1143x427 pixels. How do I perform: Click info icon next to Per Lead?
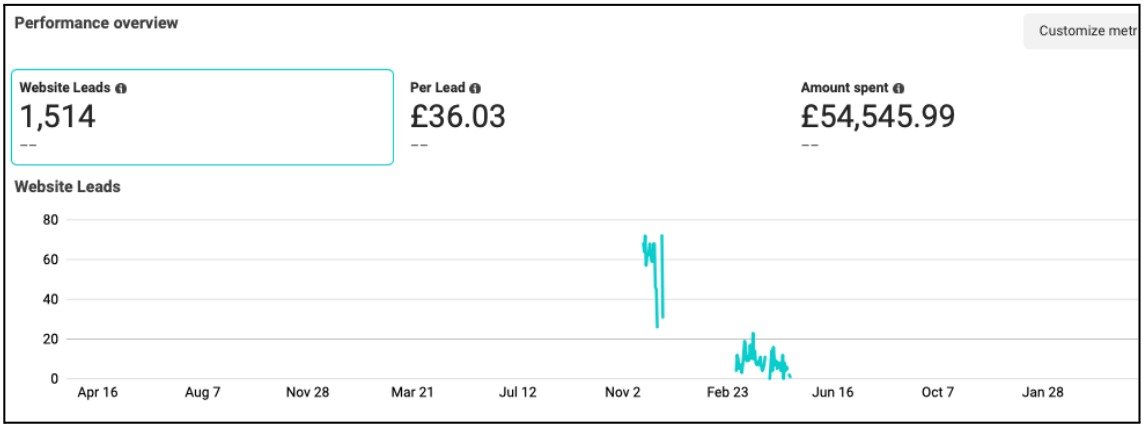475,88
